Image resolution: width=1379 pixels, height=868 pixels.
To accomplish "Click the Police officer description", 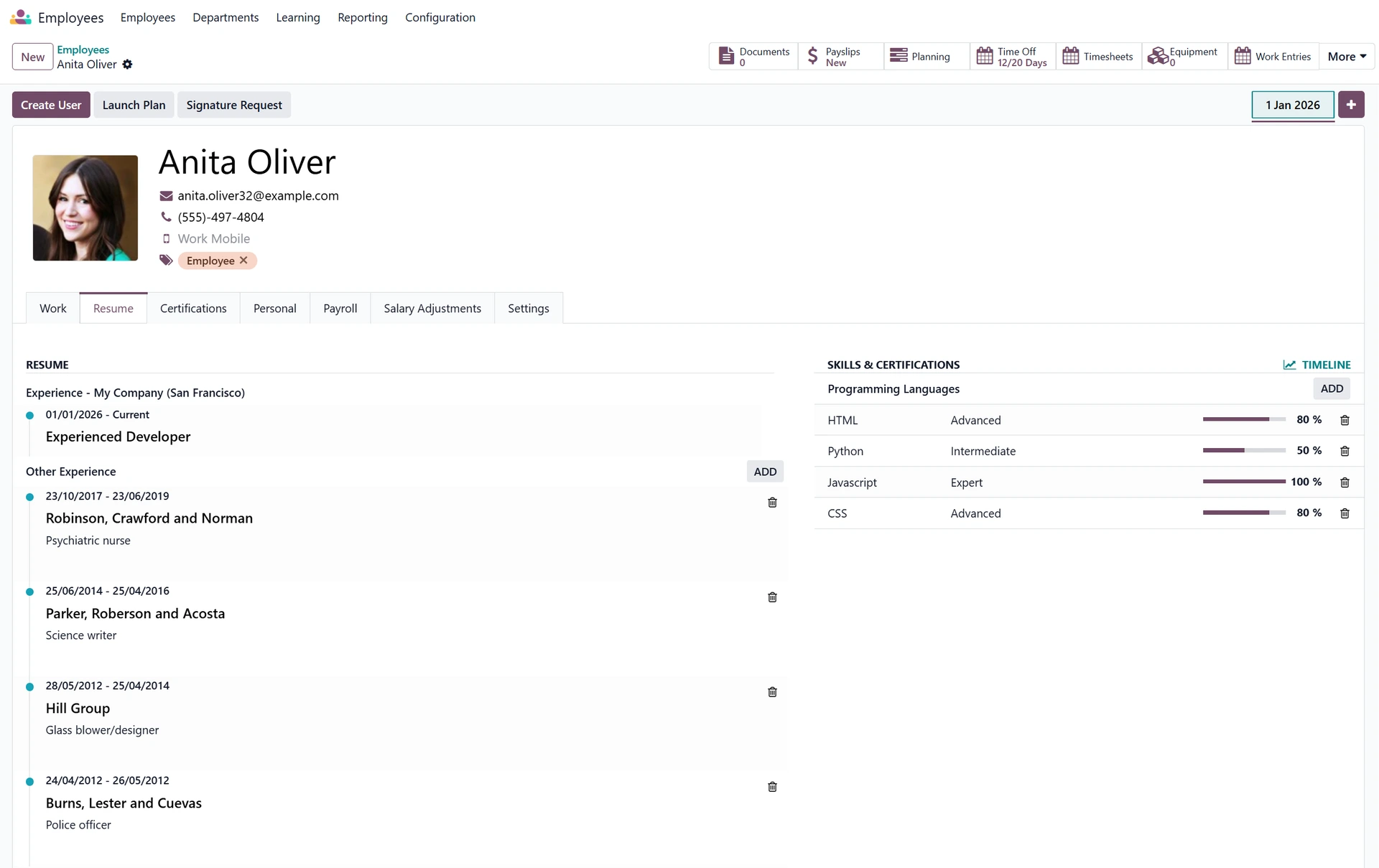I will [79, 825].
